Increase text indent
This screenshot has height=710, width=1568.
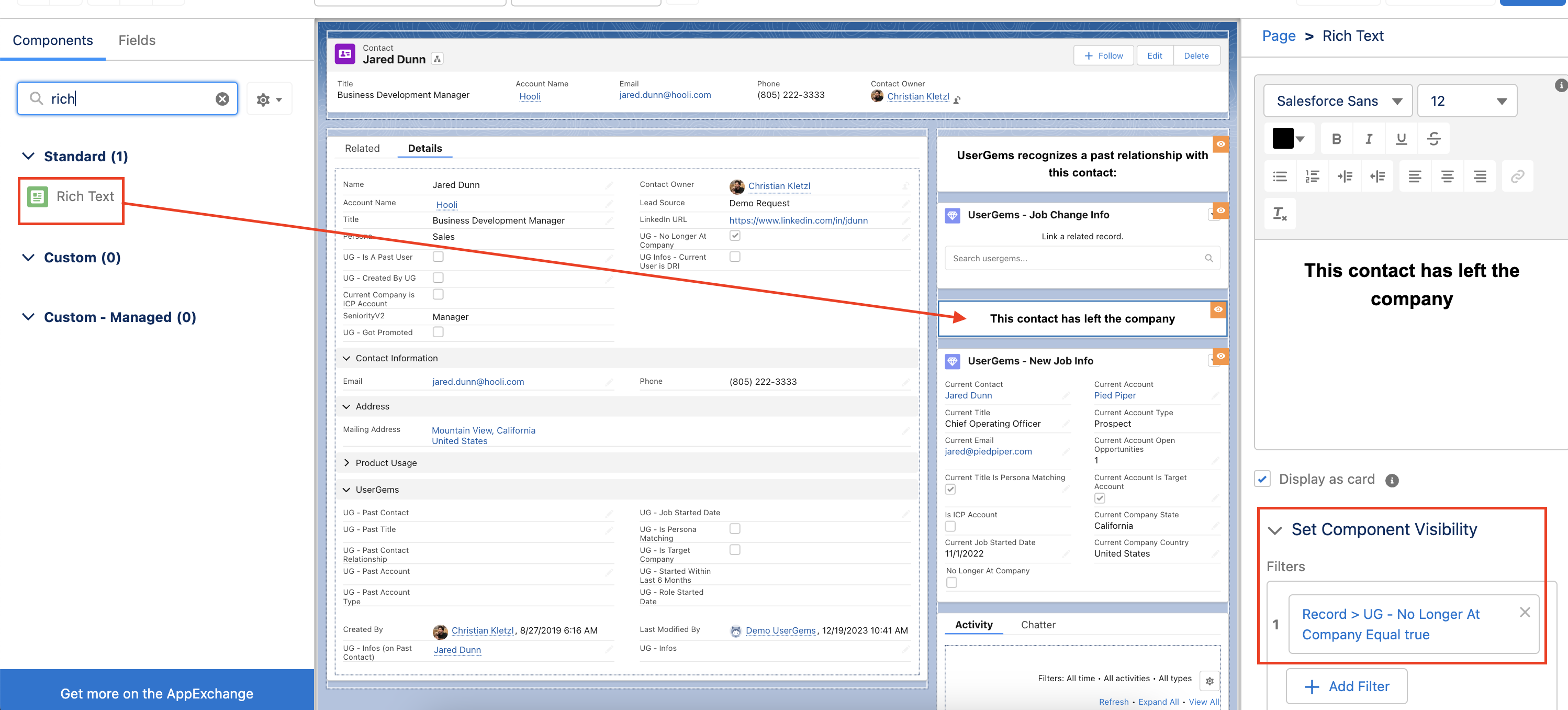click(1345, 176)
